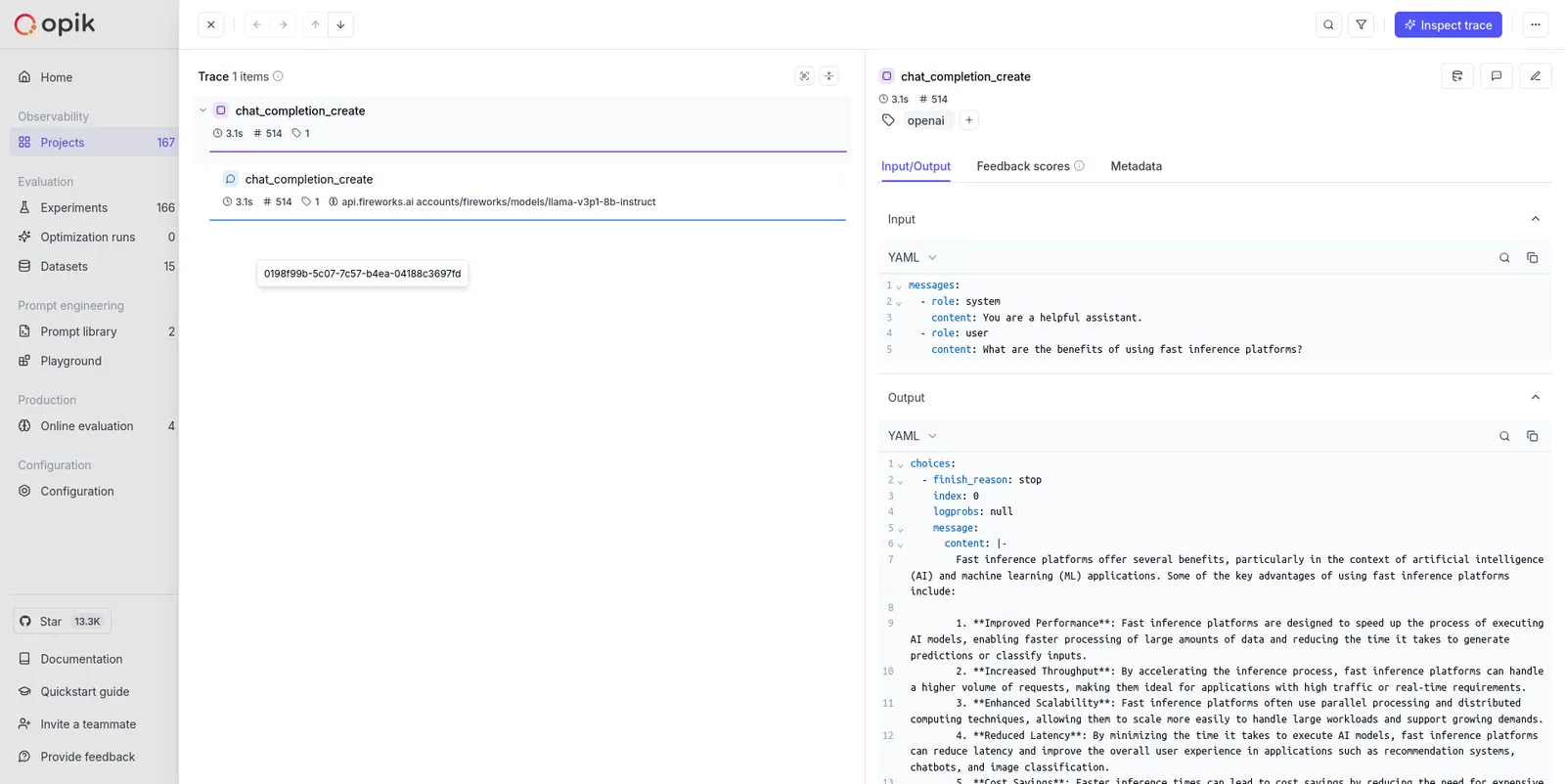Open the Input YAML format dropdown

tap(912, 257)
